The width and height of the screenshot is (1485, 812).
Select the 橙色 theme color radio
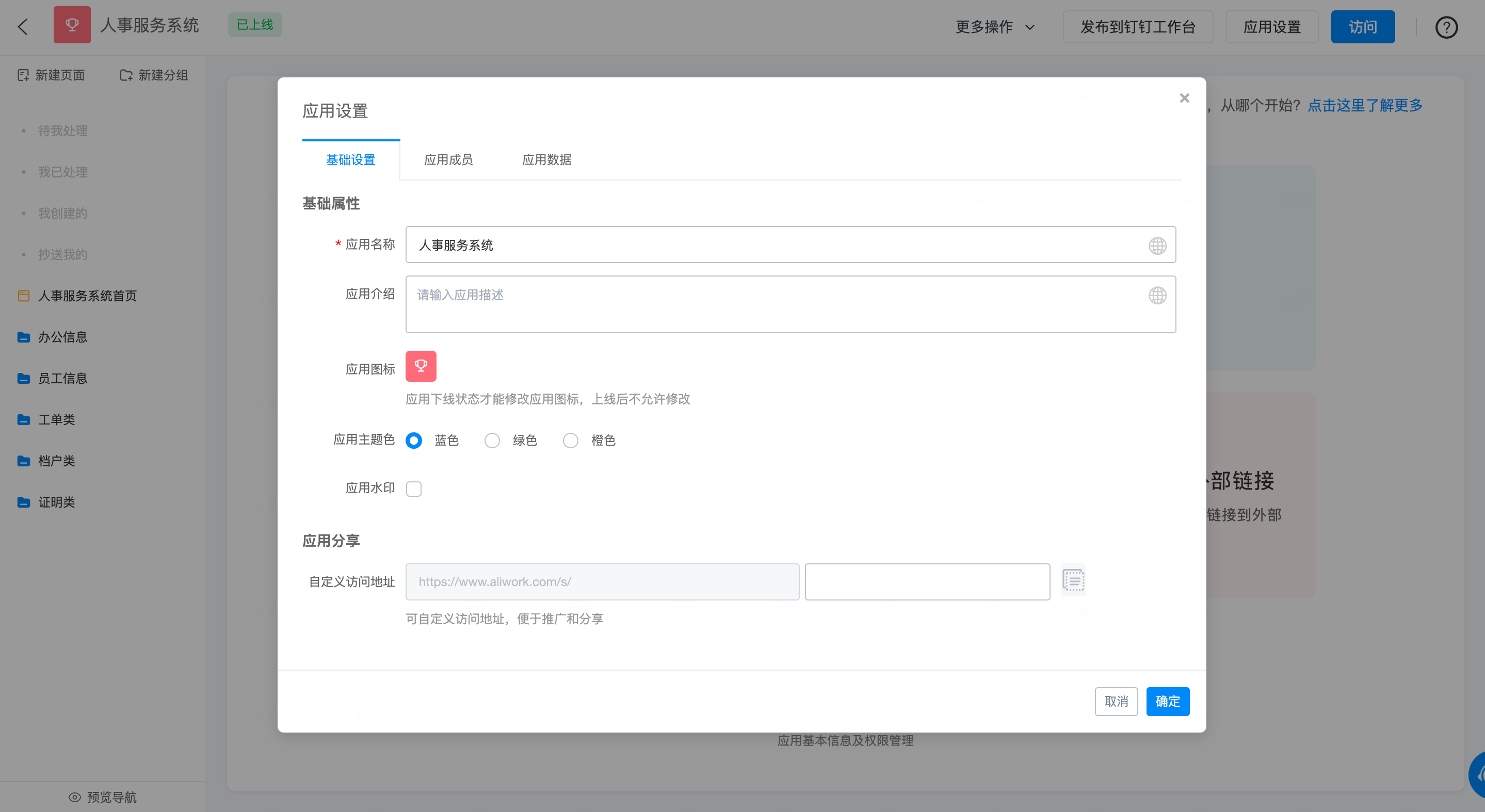pyautogui.click(x=570, y=440)
